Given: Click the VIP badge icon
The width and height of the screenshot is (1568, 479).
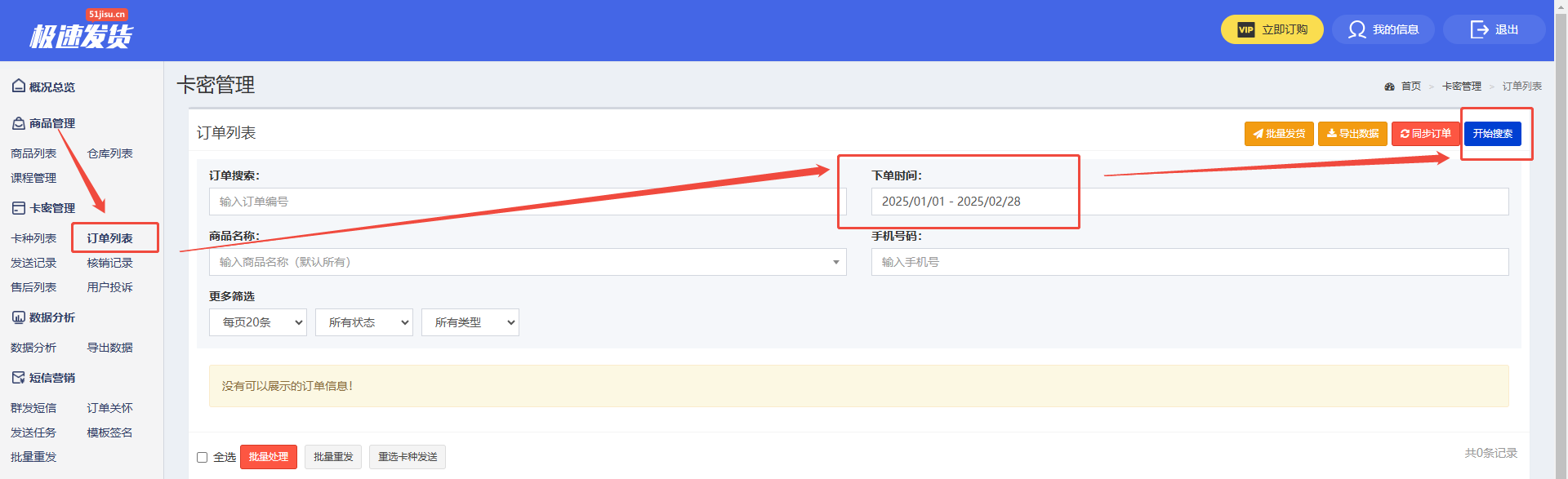Looking at the screenshot, I should (1245, 29).
